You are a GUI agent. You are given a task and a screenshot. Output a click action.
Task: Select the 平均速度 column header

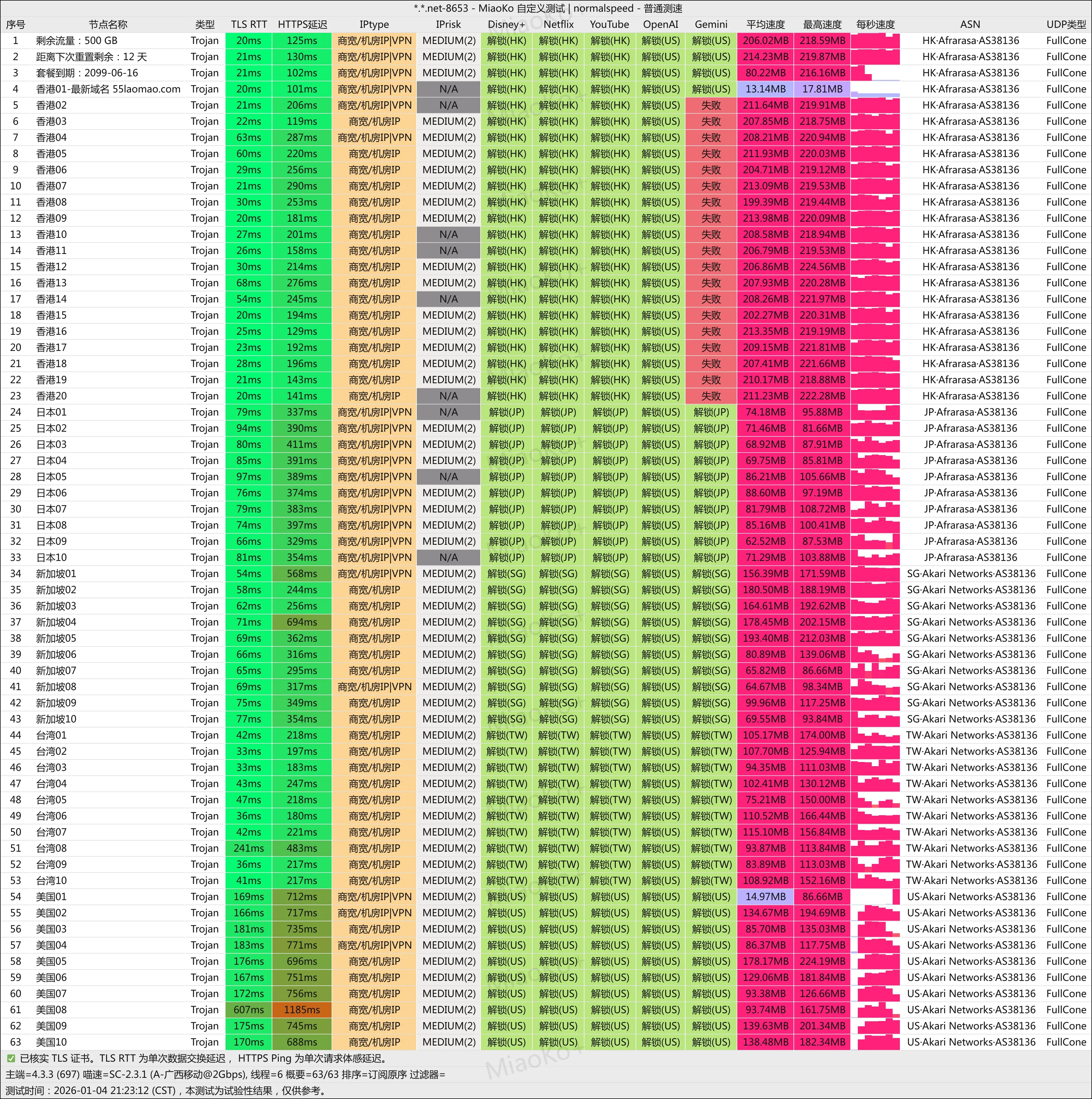[765, 25]
